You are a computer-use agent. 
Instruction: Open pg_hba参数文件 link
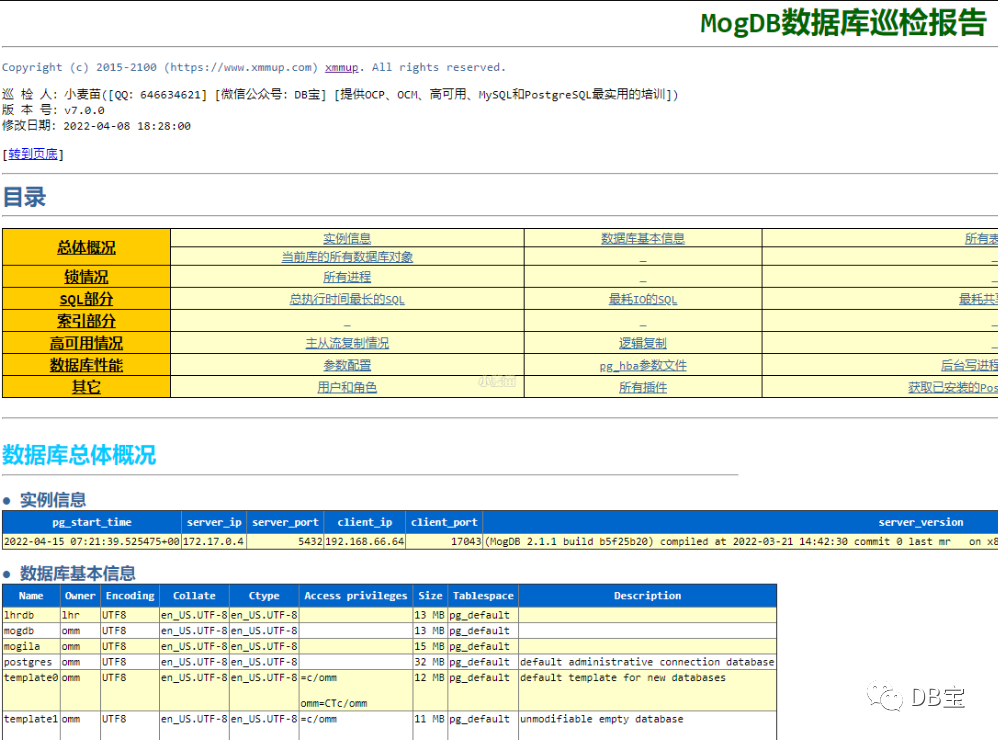(x=643, y=366)
